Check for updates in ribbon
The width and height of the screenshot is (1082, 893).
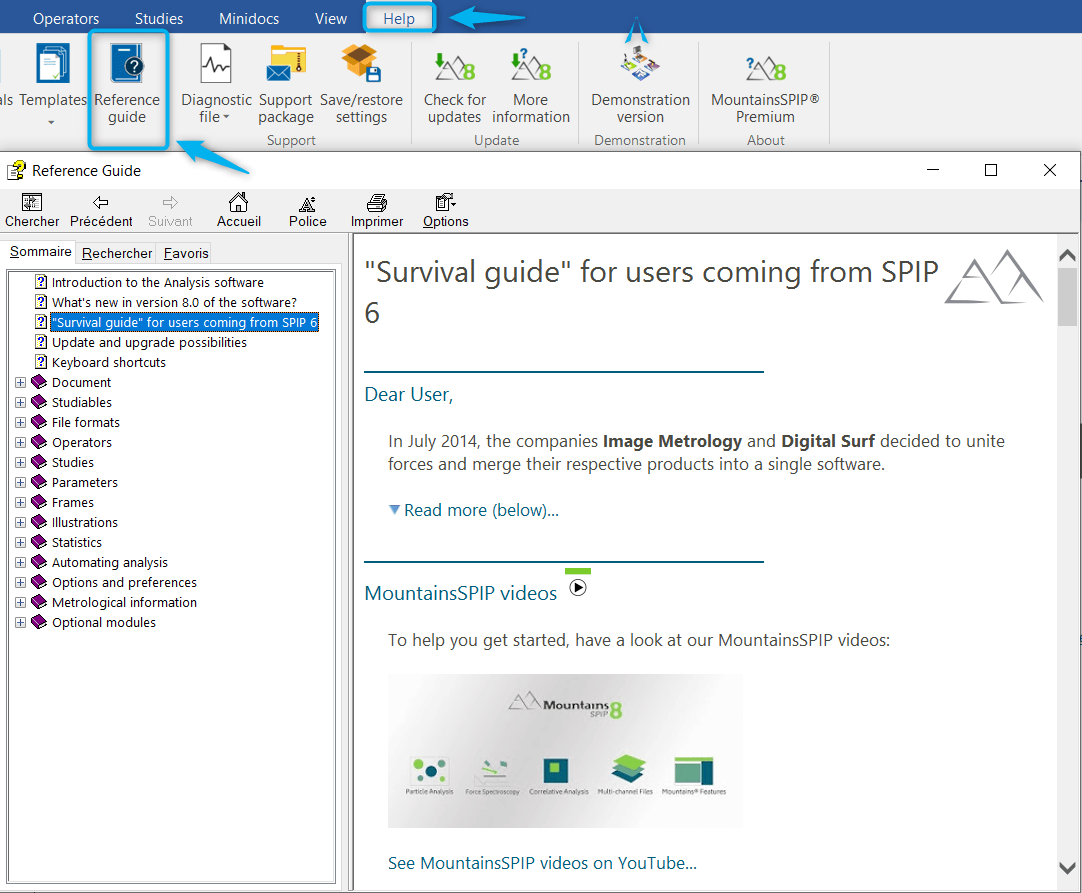pyautogui.click(x=455, y=68)
